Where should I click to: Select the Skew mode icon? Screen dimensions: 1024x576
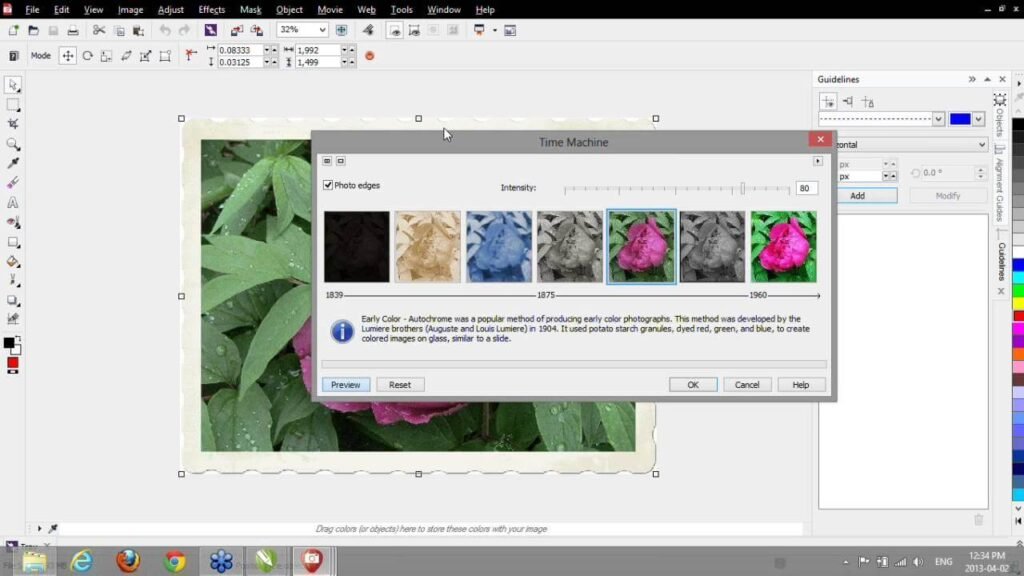[x=126, y=56]
